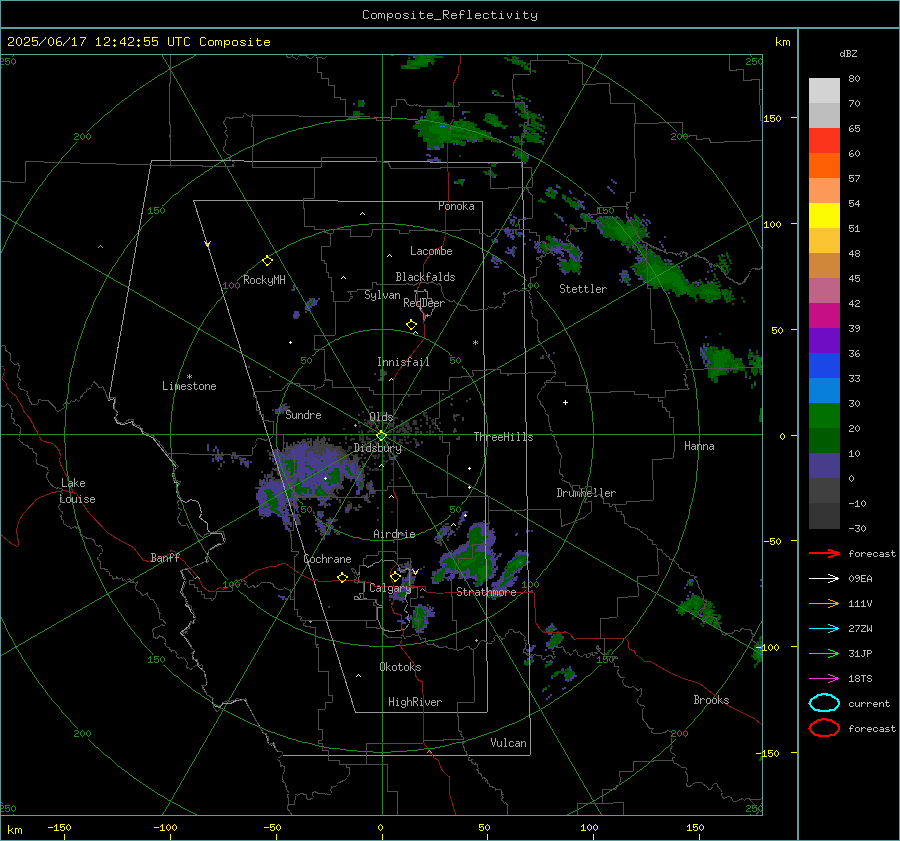
Task: Select the dark orange 60 dBZ swatch
Action: coord(824,165)
